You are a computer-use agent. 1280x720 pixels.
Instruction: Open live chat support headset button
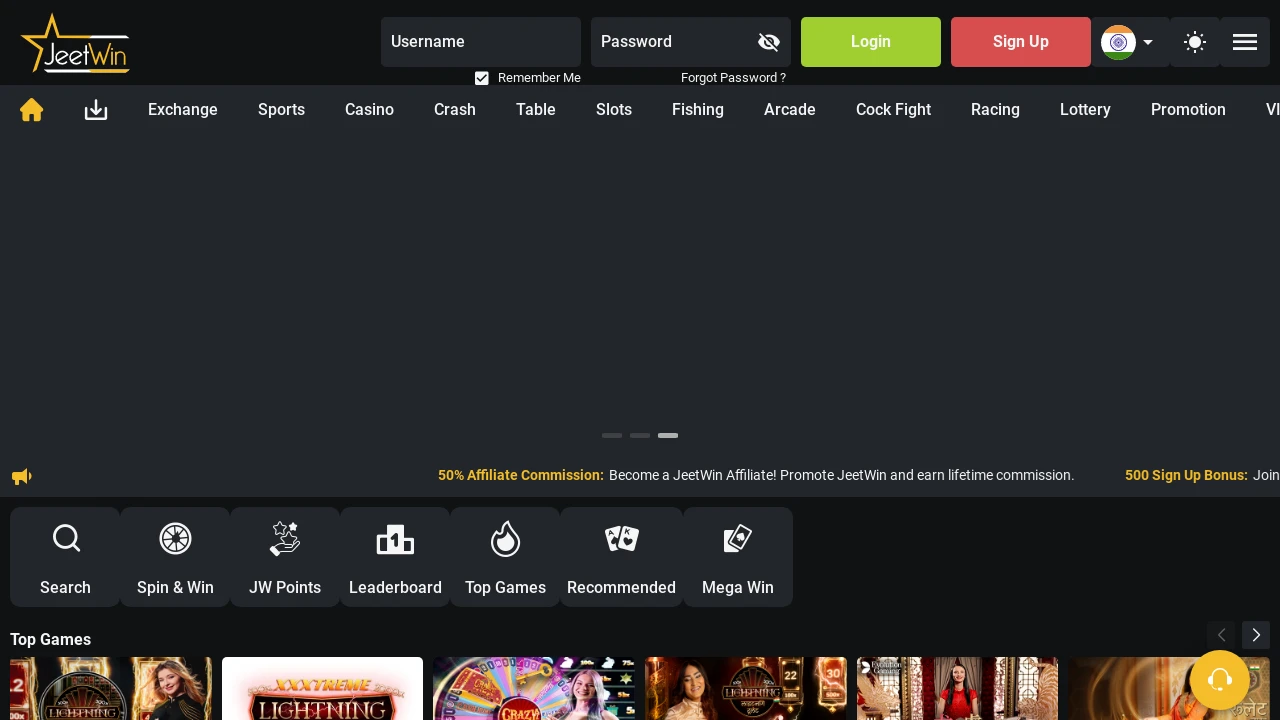[x=1220, y=680]
